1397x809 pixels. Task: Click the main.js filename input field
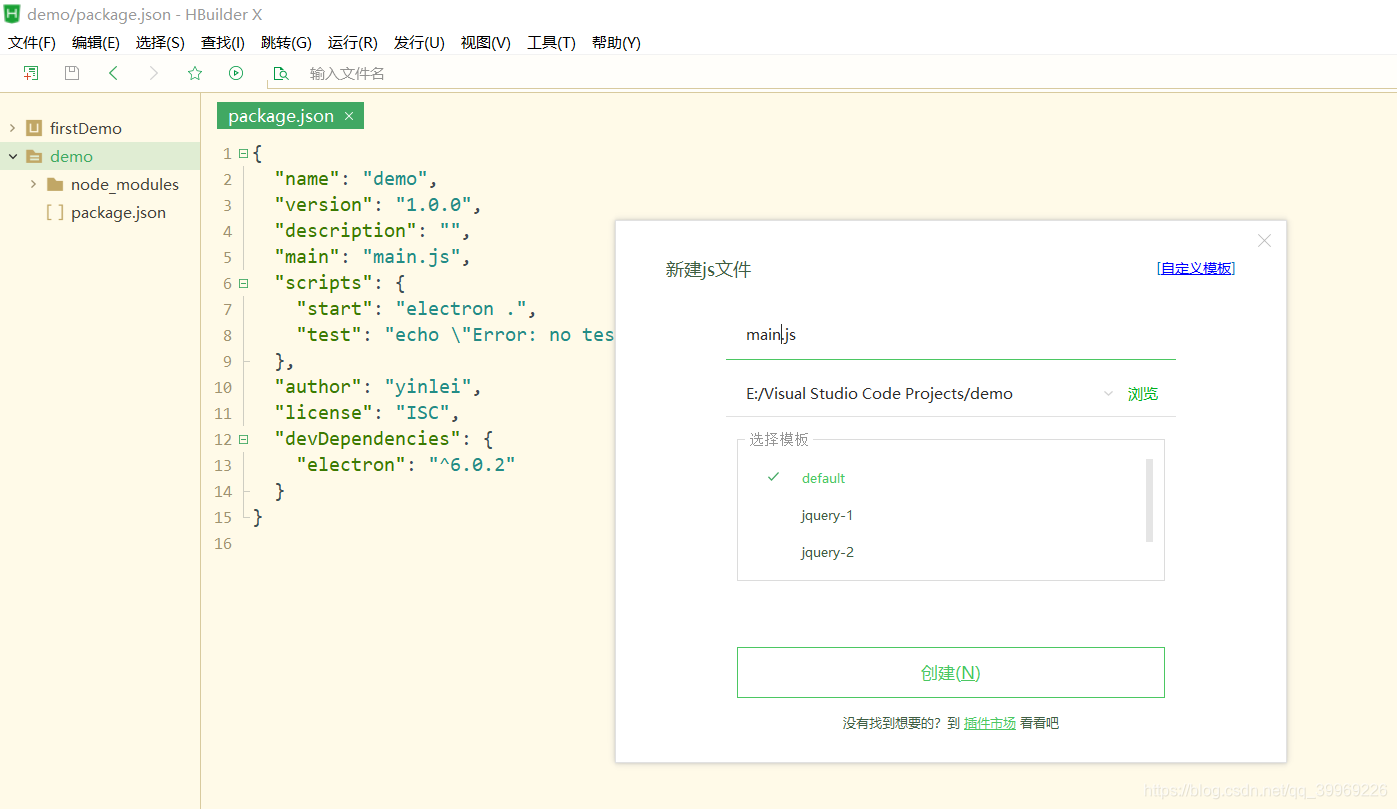click(x=900, y=334)
